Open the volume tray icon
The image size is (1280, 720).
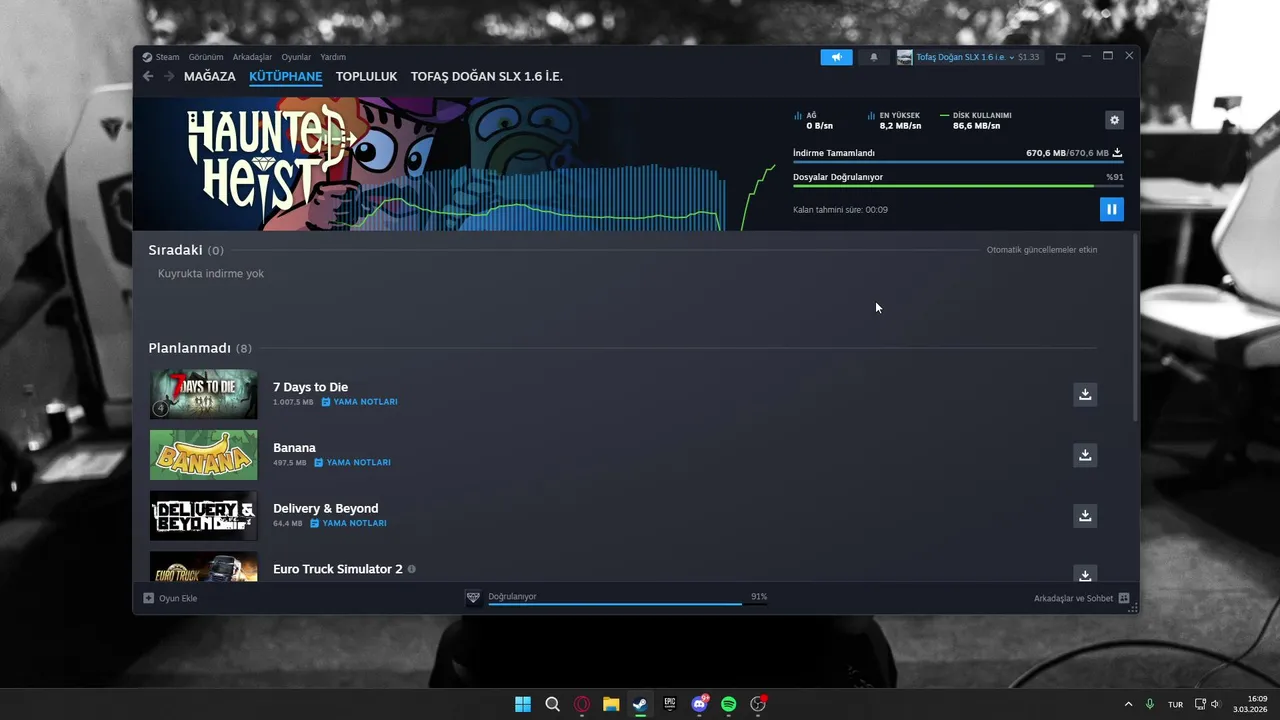[x=1216, y=704]
